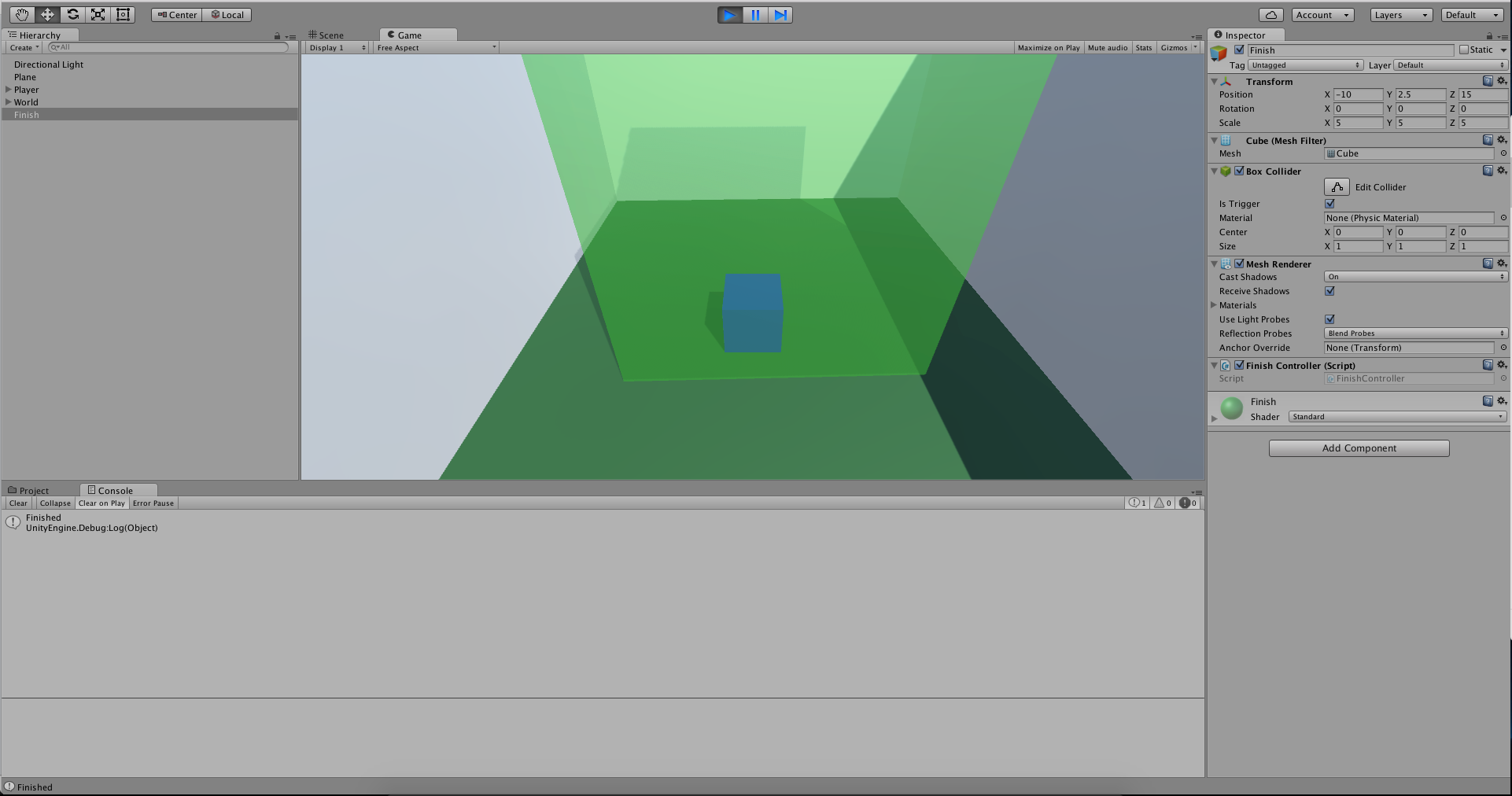1512x796 pixels.
Task: Open the Free Aspect dropdown
Action: [435, 47]
